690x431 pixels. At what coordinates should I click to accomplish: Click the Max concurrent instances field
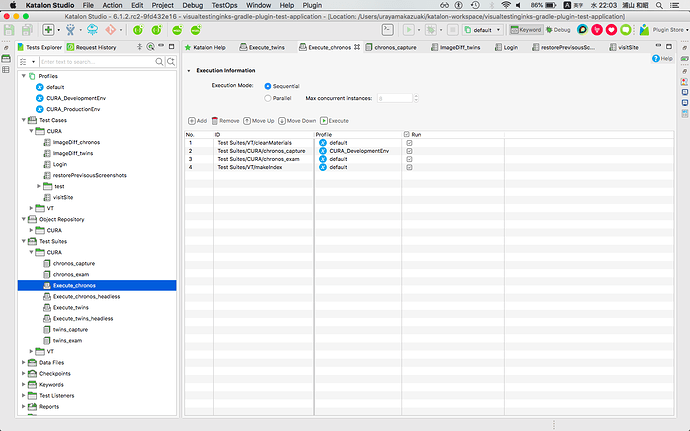click(x=394, y=98)
